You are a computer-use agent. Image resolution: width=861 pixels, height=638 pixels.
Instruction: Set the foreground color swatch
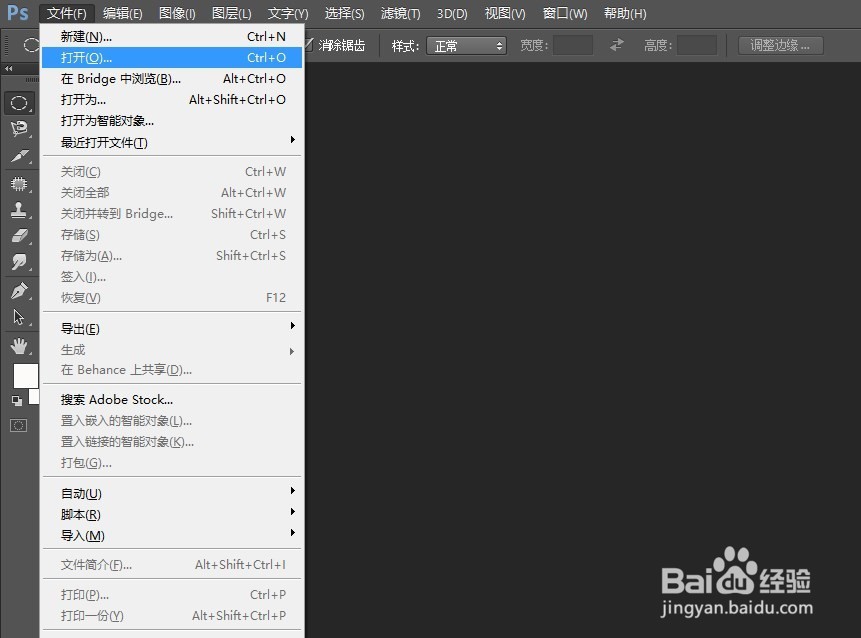coord(25,376)
